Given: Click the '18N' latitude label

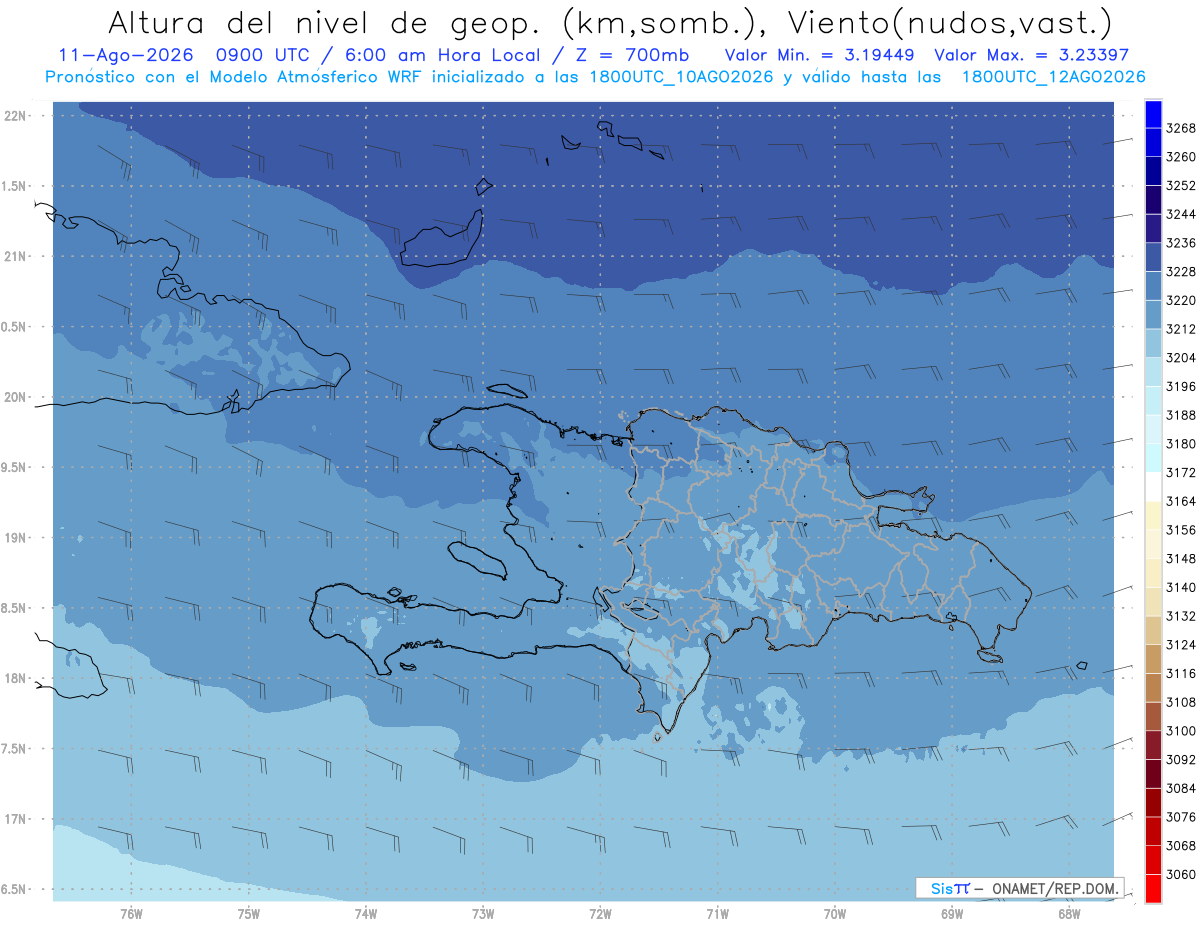Looking at the screenshot, I should 15,679.
